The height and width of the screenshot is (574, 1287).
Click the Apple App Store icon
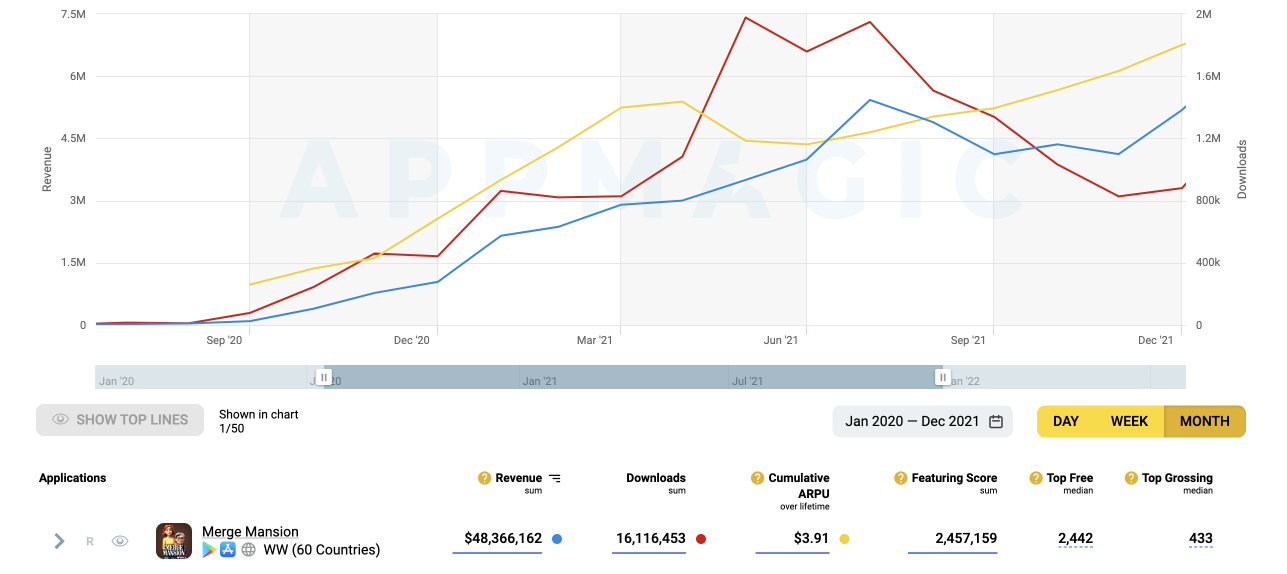tap(228, 549)
